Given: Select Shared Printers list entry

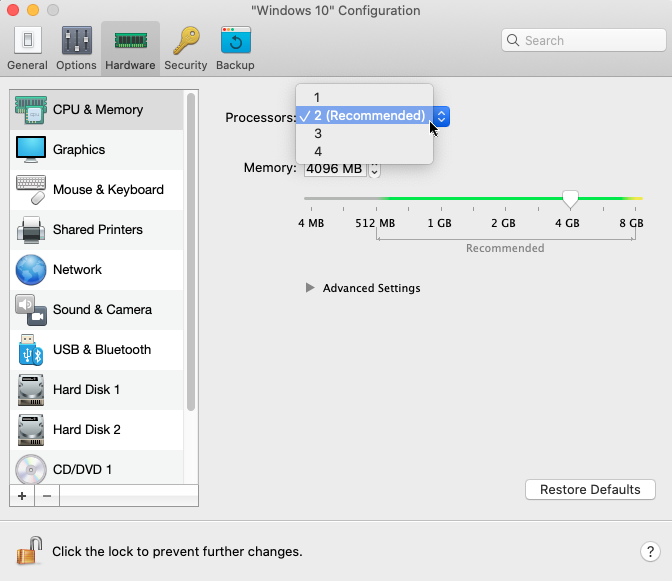Looking at the screenshot, I should (97, 230).
